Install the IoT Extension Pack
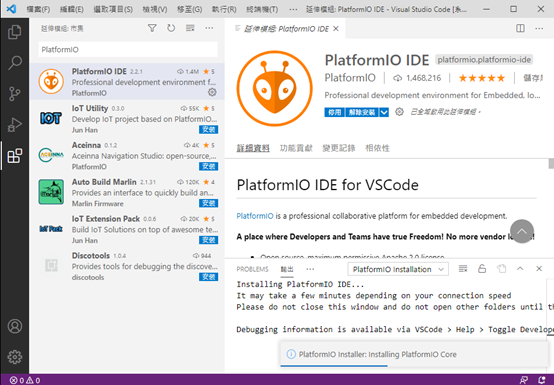This screenshot has width=554, height=385. coord(208,240)
